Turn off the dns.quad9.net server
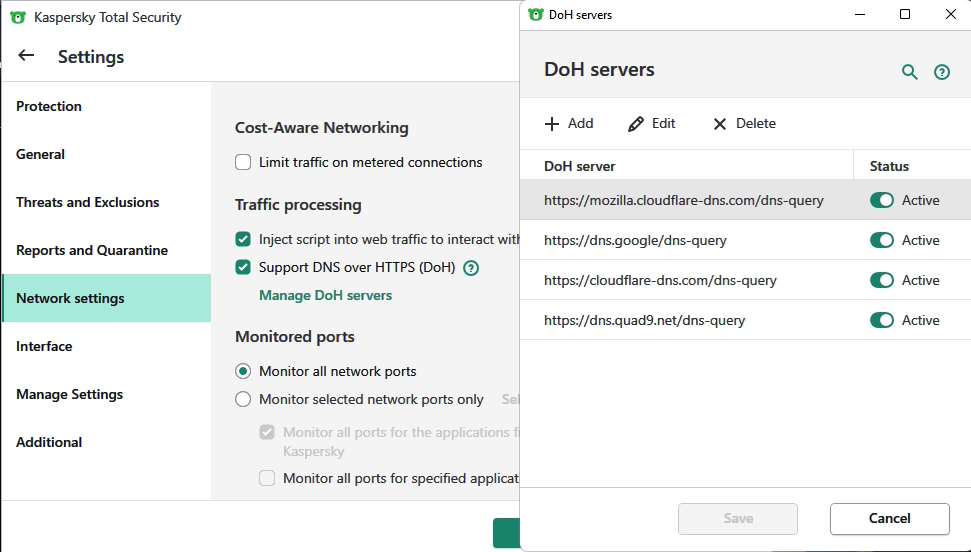The height and width of the screenshot is (552, 971). (881, 320)
